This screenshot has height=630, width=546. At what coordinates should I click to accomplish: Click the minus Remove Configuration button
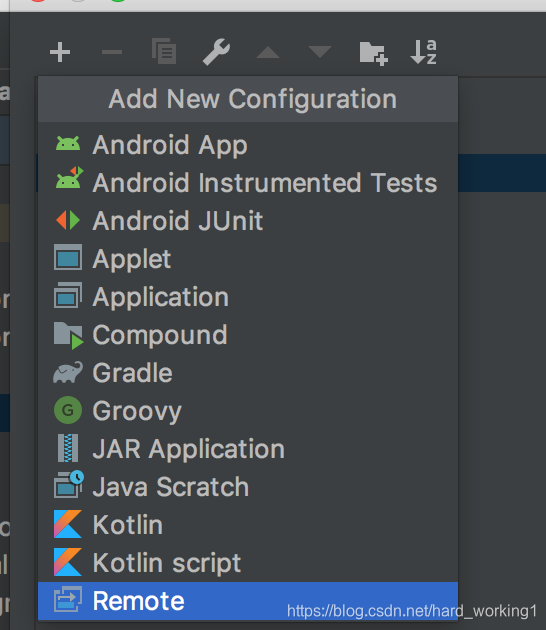pos(112,52)
